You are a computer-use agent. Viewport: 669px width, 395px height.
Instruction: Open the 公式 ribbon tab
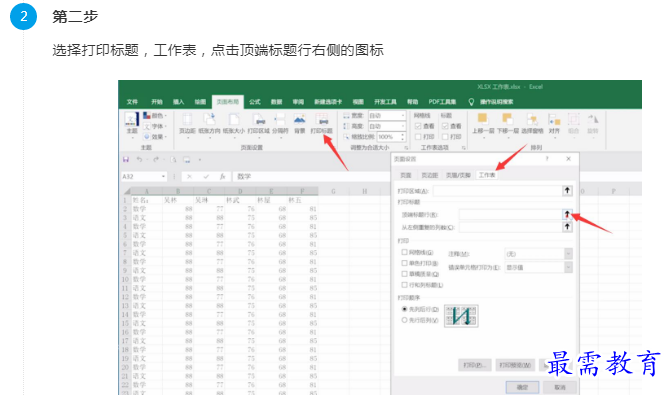[x=255, y=102]
